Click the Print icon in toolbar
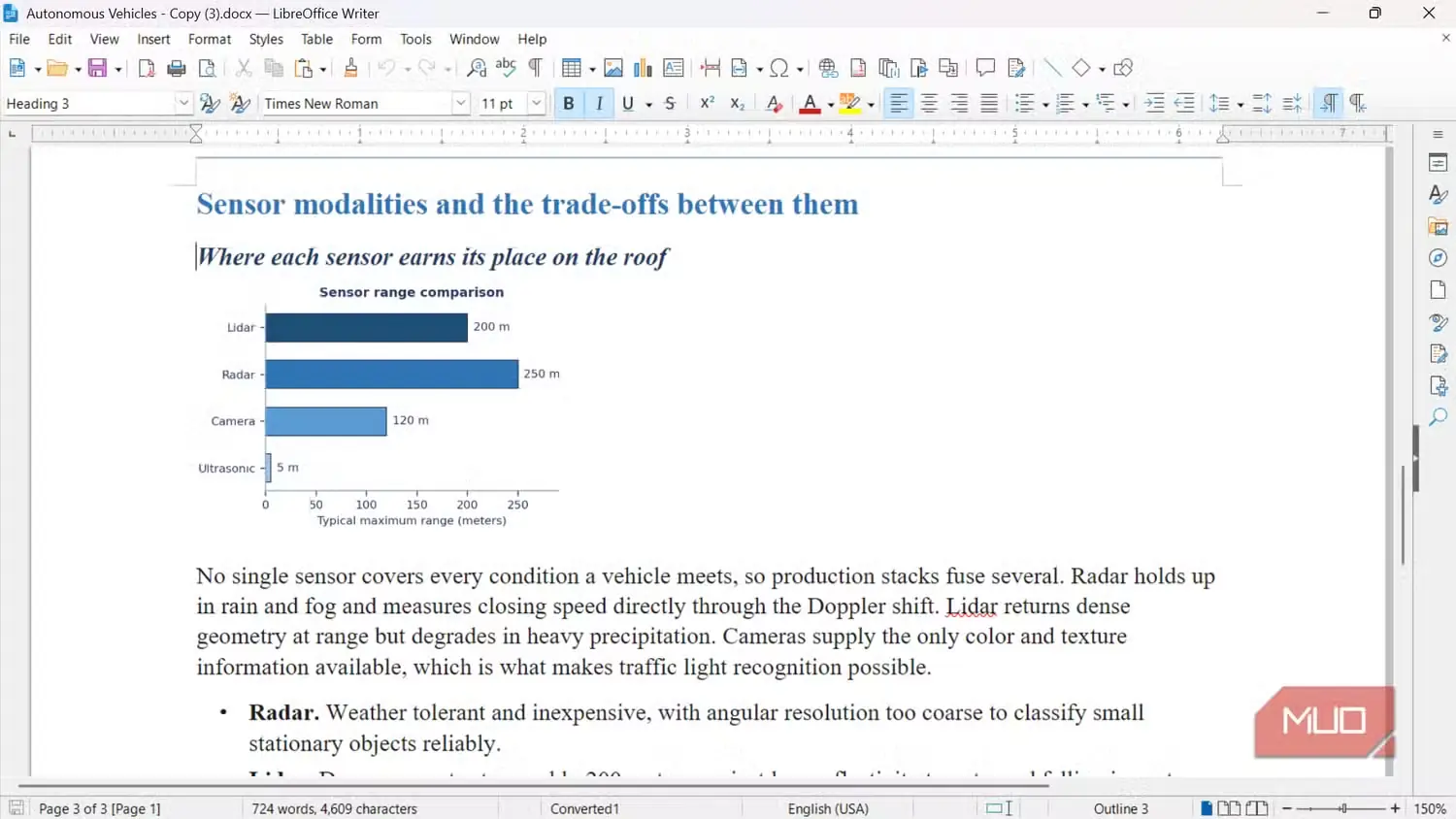Screen dimensions: 1456x819 pos(177,68)
